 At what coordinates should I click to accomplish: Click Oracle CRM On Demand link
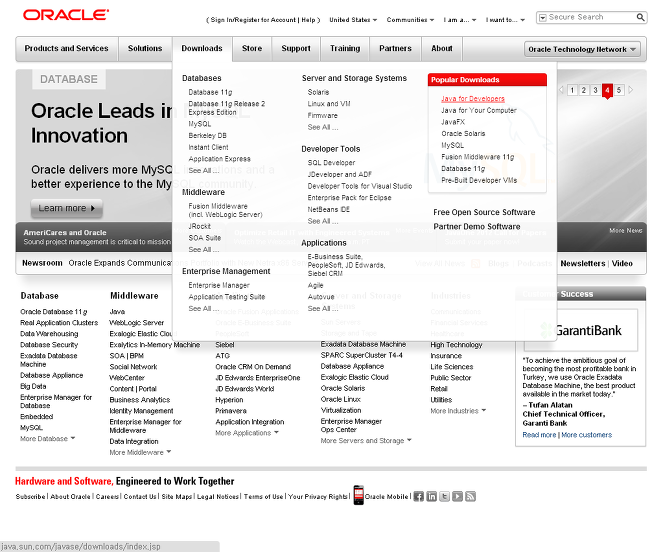point(253,367)
